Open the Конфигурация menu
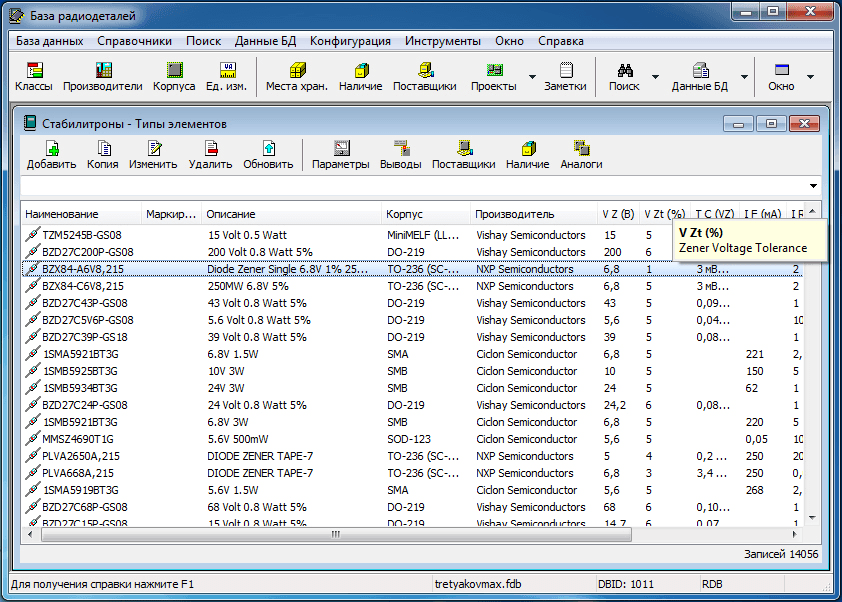This screenshot has height=602, width=842. tap(350, 41)
